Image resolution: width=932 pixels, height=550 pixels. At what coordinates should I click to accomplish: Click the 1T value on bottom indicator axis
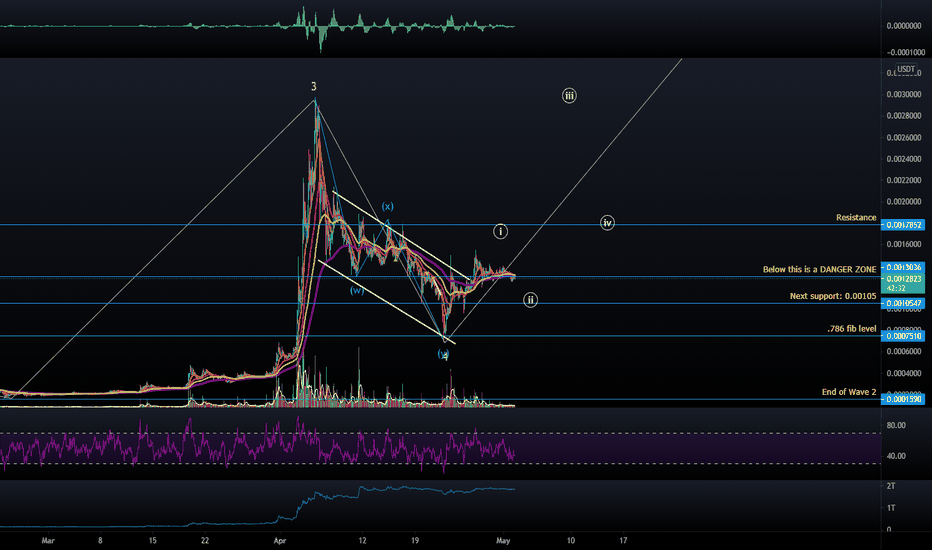[891, 508]
